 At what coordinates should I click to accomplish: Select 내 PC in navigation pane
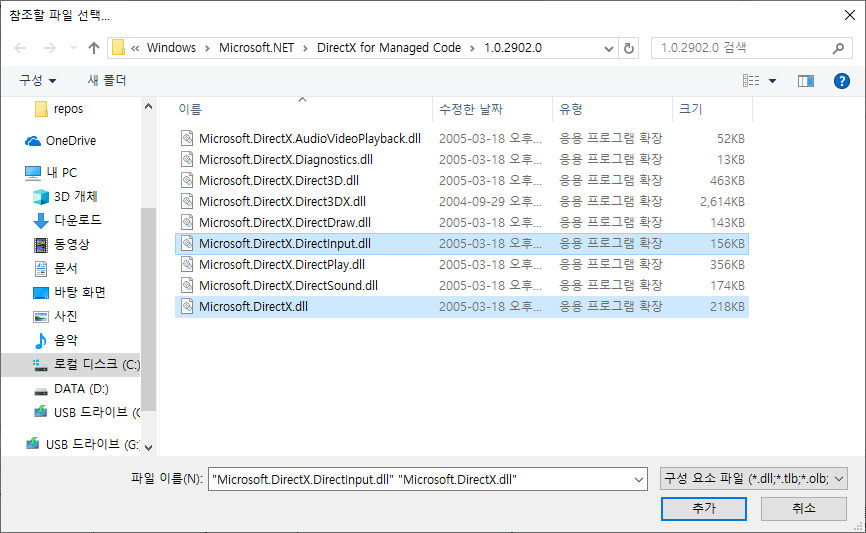click(x=51, y=172)
